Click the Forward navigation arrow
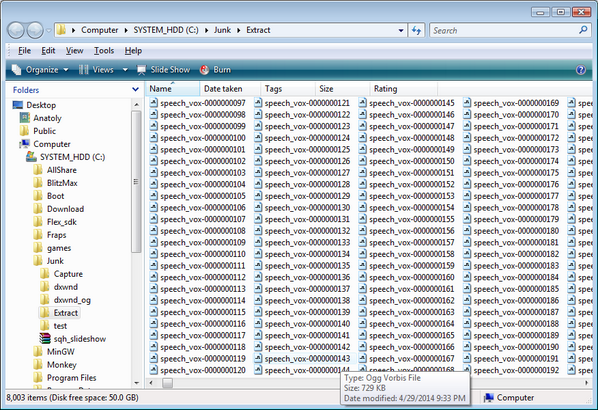The height and width of the screenshot is (410, 598). point(35,30)
